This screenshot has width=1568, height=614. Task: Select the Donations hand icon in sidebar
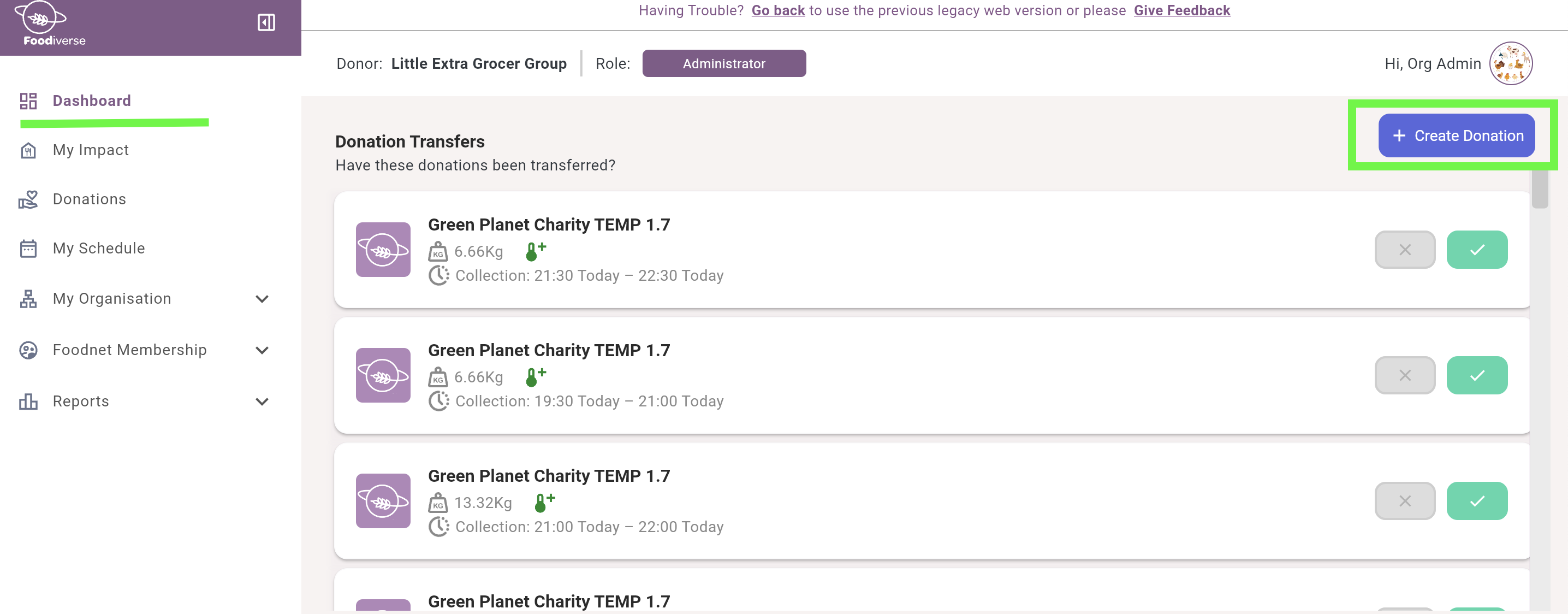(x=28, y=199)
